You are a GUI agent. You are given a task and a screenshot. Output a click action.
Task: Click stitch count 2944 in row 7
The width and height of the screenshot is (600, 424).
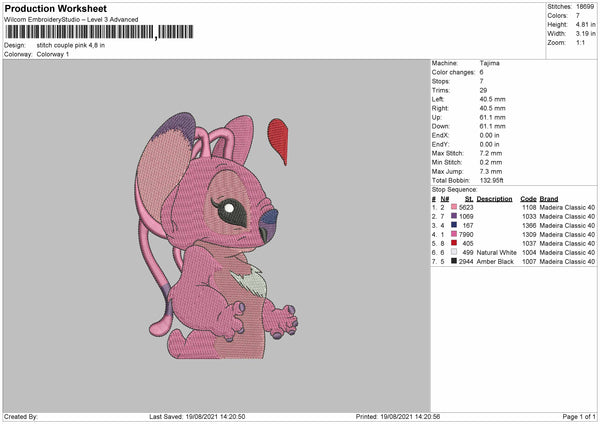coord(466,262)
